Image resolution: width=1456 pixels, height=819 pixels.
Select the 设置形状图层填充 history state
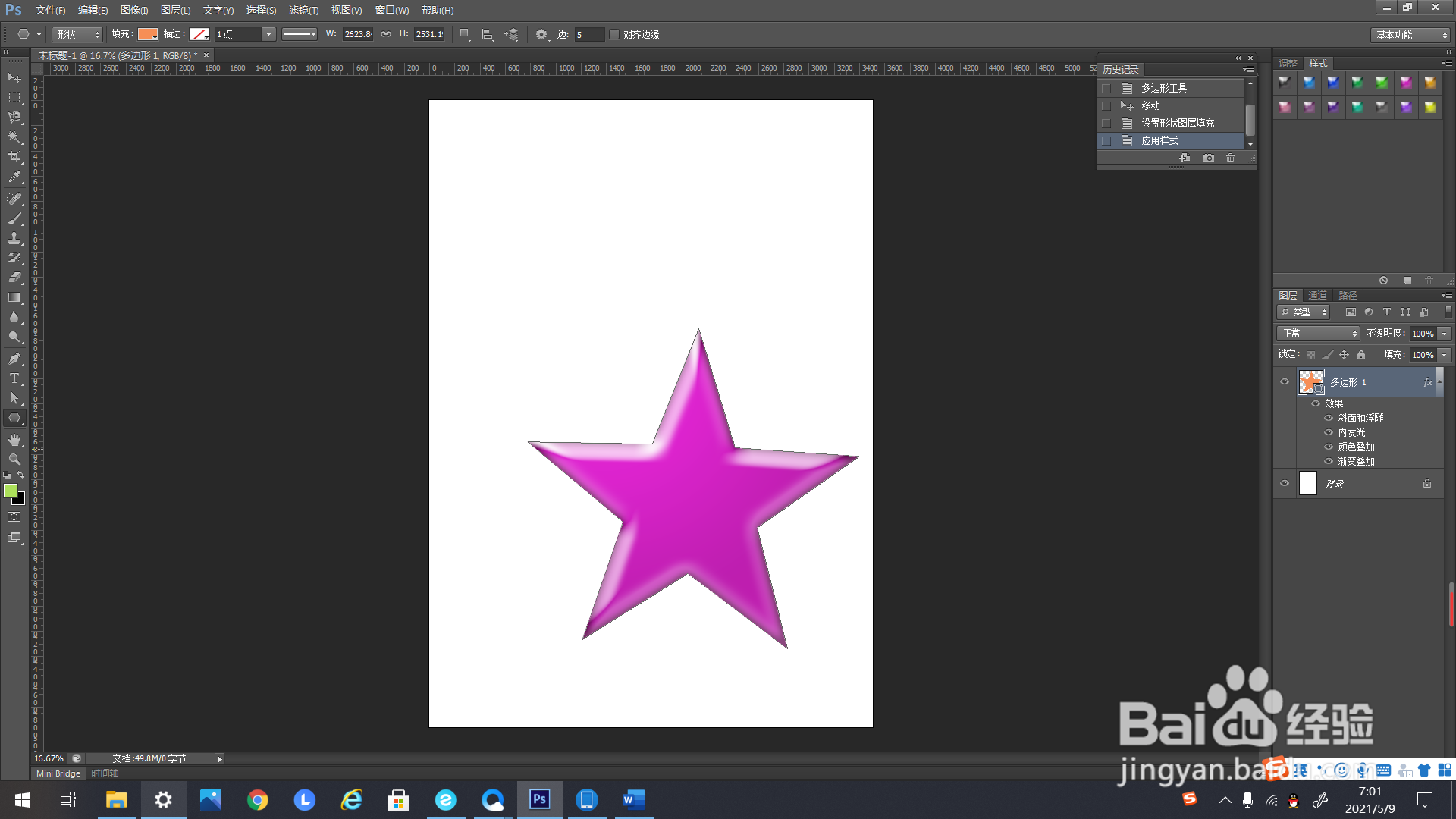(x=1172, y=123)
